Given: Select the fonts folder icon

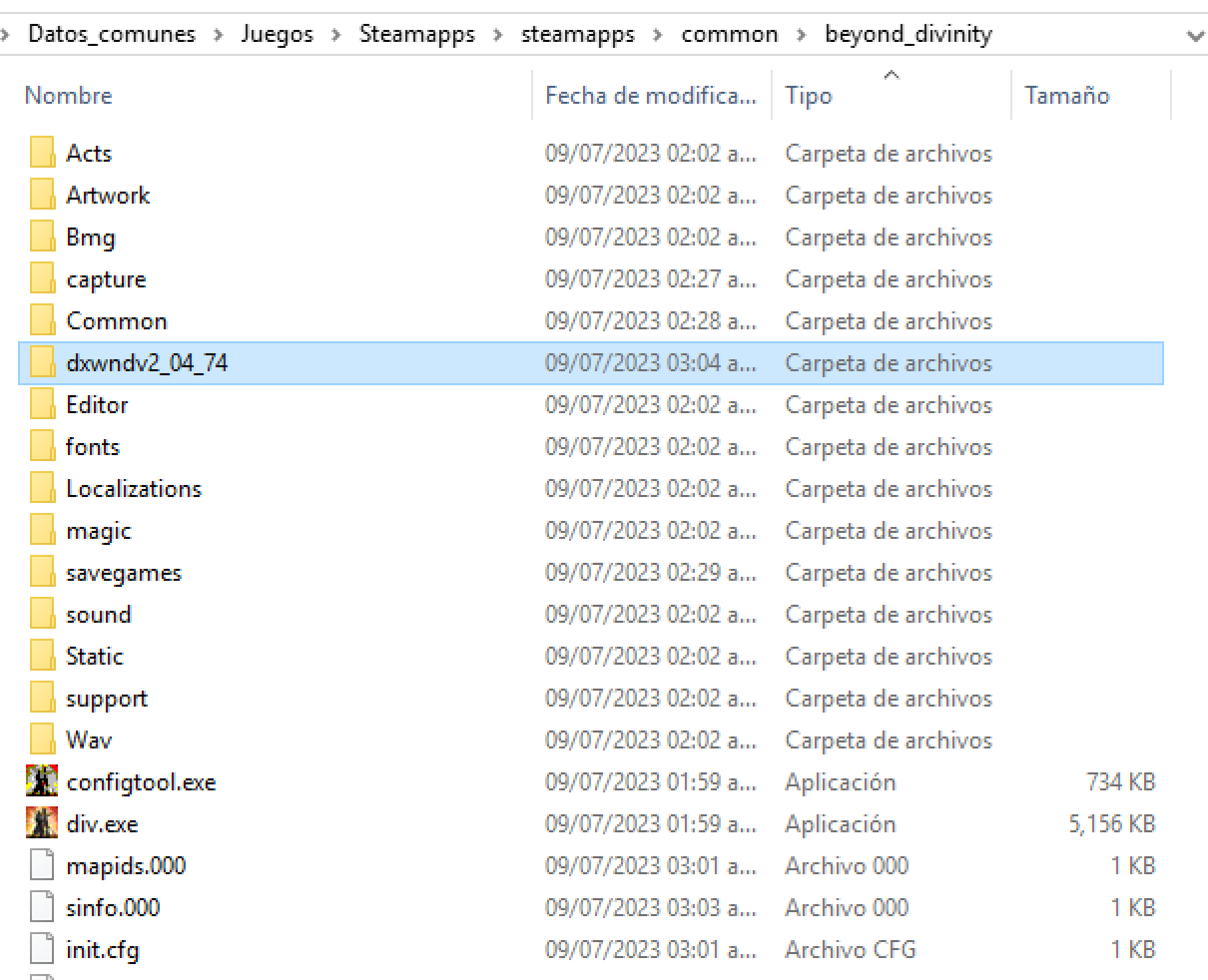Looking at the screenshot, I should coord(42,446).
